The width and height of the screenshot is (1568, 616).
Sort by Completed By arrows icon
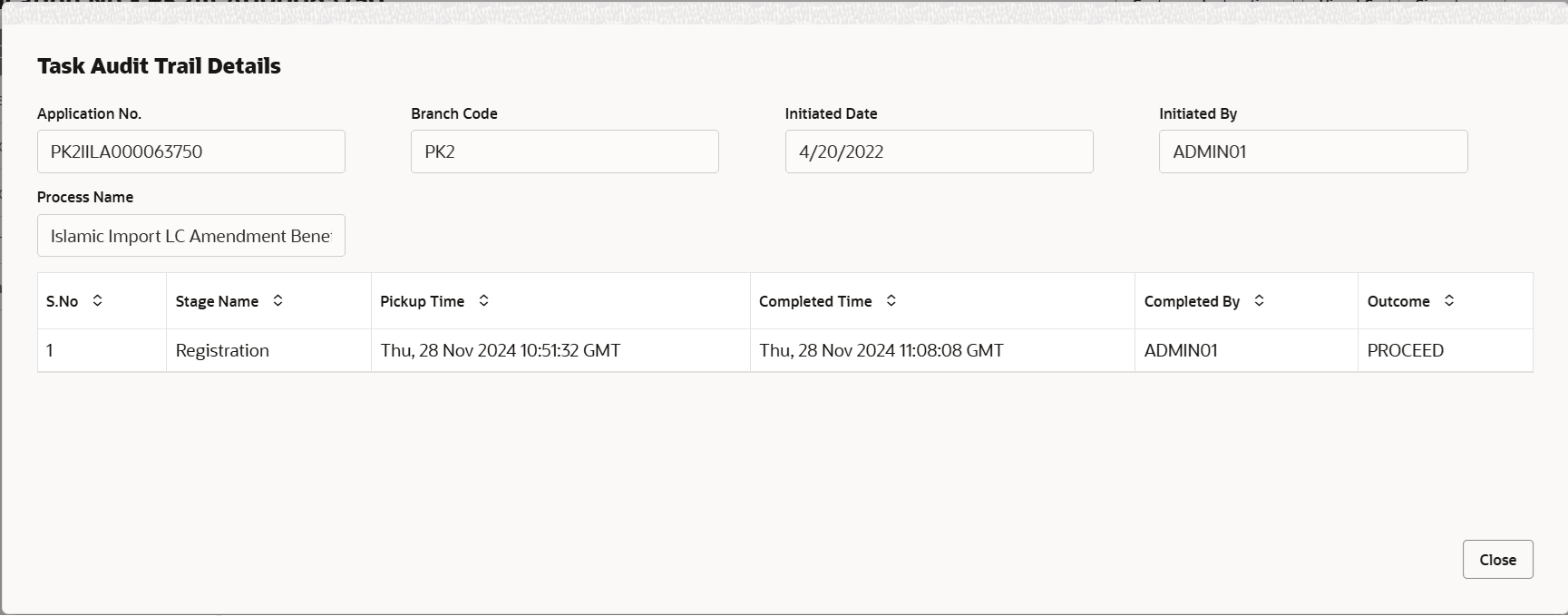[1259, 300]
